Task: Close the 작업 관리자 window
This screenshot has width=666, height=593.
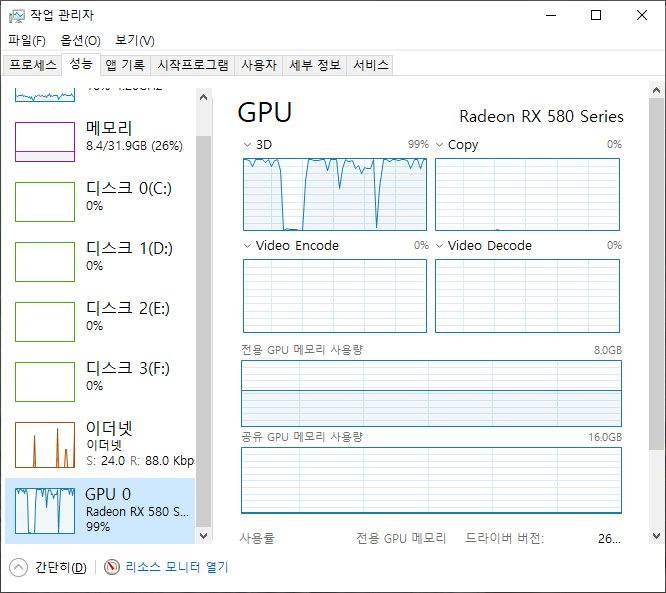Action: click(642, 16)
